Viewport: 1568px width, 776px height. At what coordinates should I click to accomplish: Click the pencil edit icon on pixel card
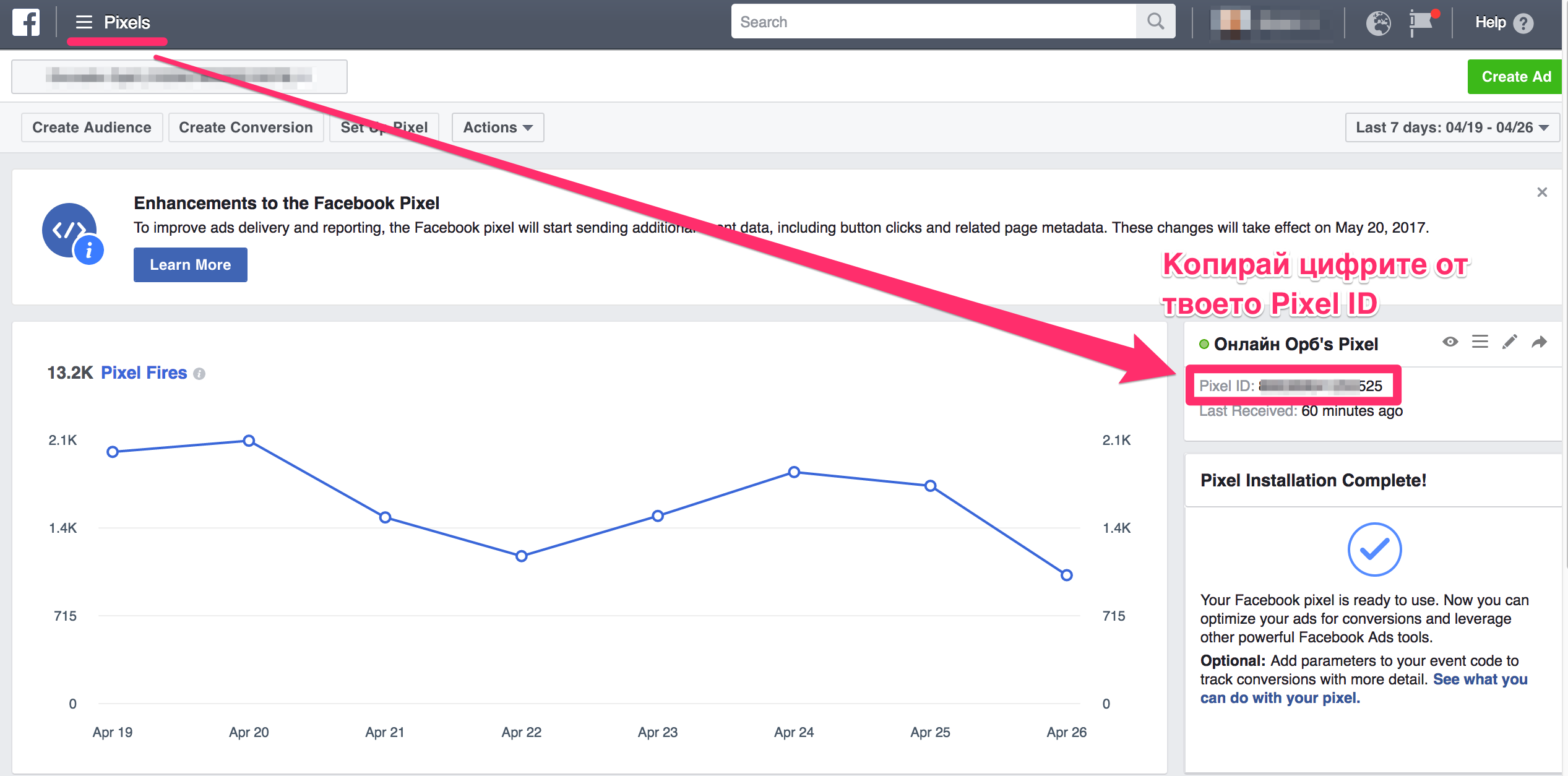coord(1510,342)
